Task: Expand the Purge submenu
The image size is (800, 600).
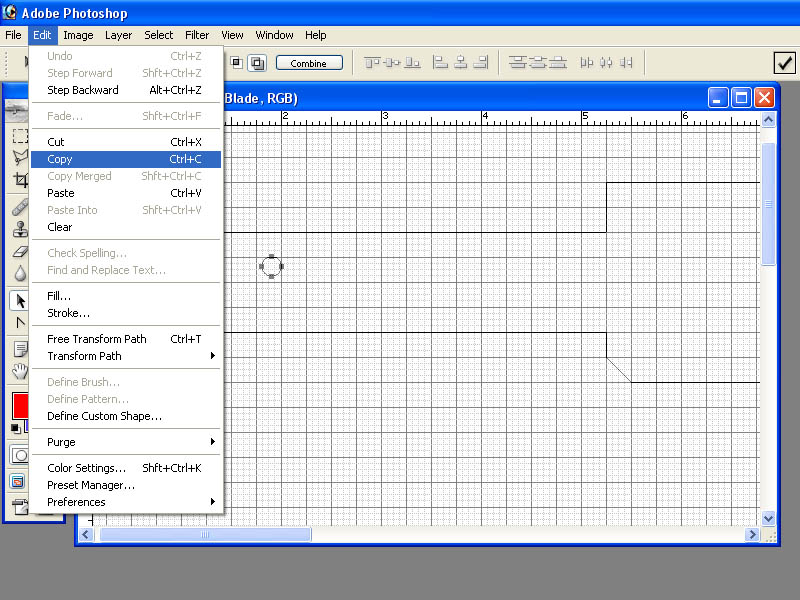Action: tap(126, 442)
